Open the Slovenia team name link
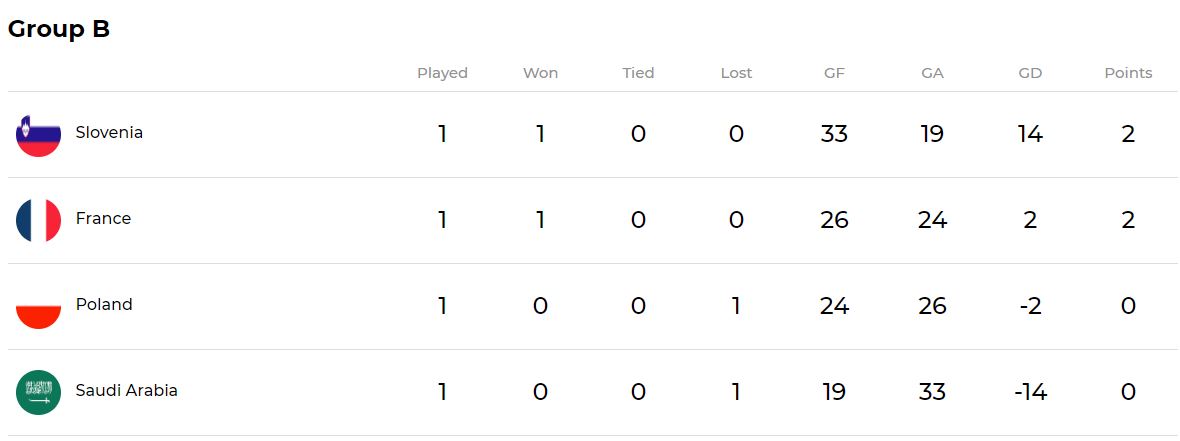The height and width of the screenshot is (441, 1180). point(109,132)
